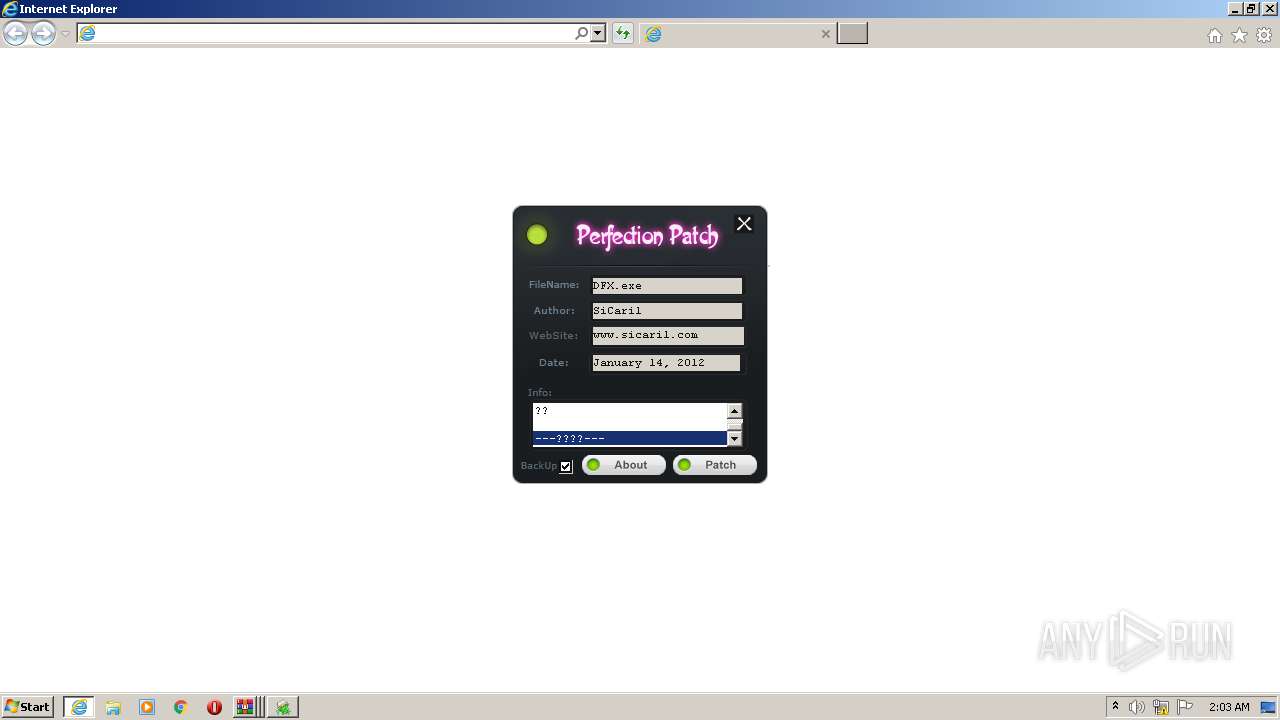Go back in Internet Explorer

[15, 34]
